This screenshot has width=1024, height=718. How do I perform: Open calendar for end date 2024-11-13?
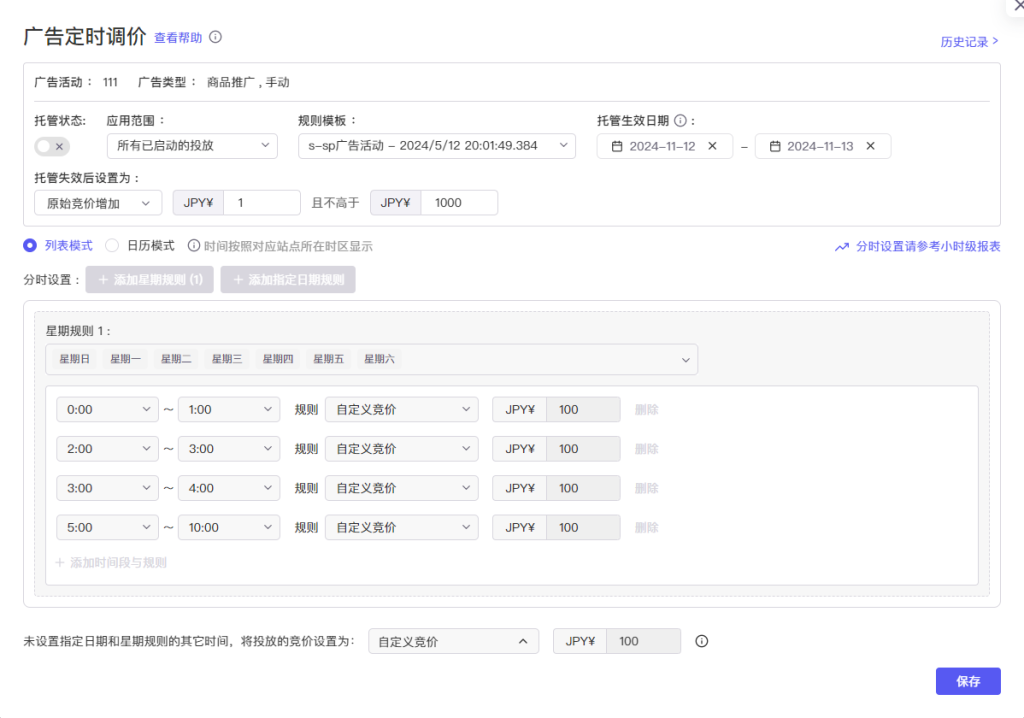click(775, 146)
